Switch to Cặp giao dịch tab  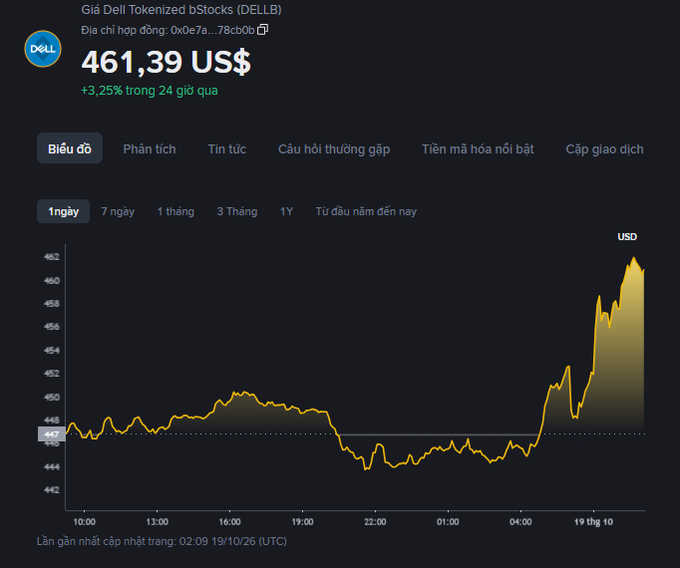(605, 149)
